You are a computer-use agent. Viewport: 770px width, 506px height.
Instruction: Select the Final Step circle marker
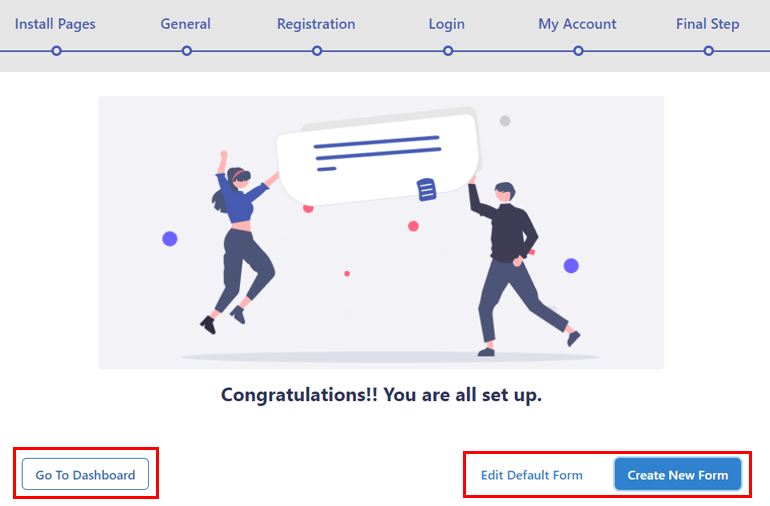(x=709, y=51)
